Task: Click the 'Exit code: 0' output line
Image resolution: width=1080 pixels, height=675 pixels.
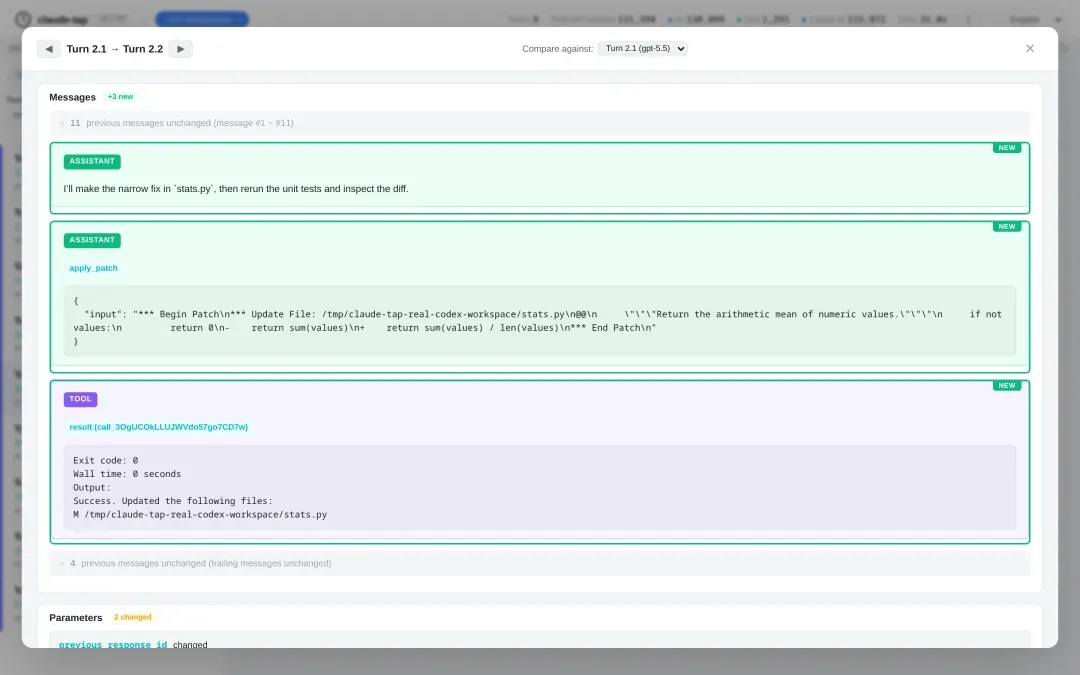Action: pos(105,460)
